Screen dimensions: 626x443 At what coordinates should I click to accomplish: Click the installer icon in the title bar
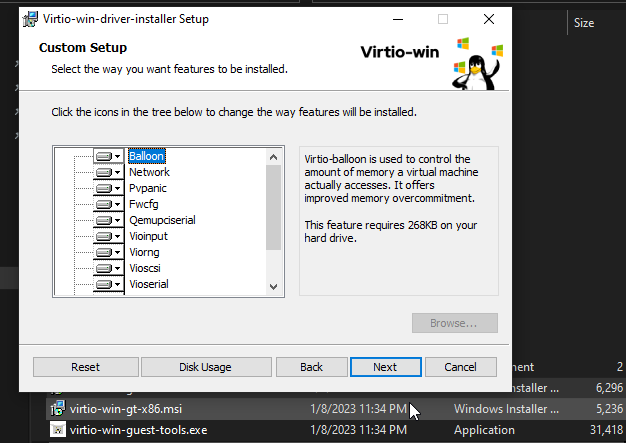(x=30, y=19)
